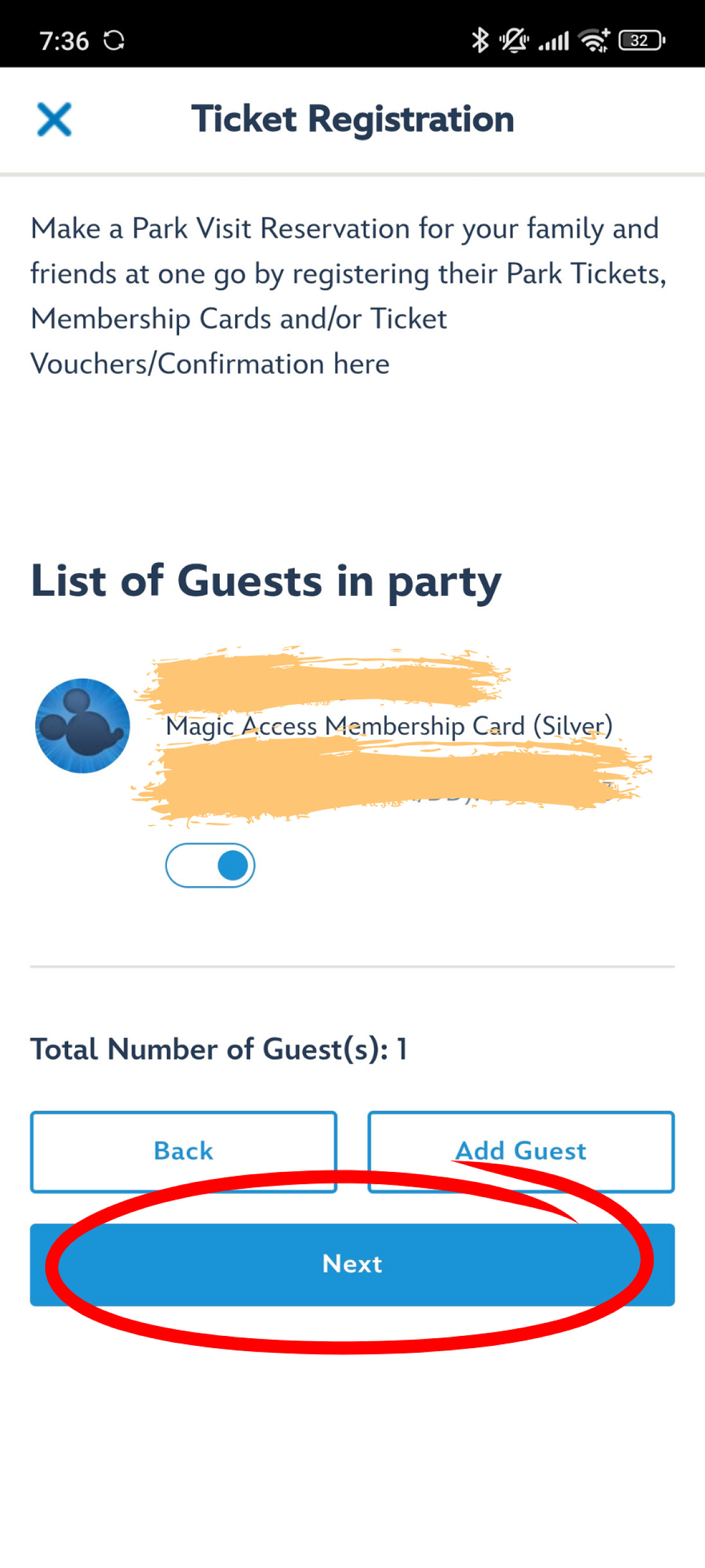This screenshot has width=705, height=1568.
Task: Tap the status bar clock showing 7:36
Action: click(64, 41)
